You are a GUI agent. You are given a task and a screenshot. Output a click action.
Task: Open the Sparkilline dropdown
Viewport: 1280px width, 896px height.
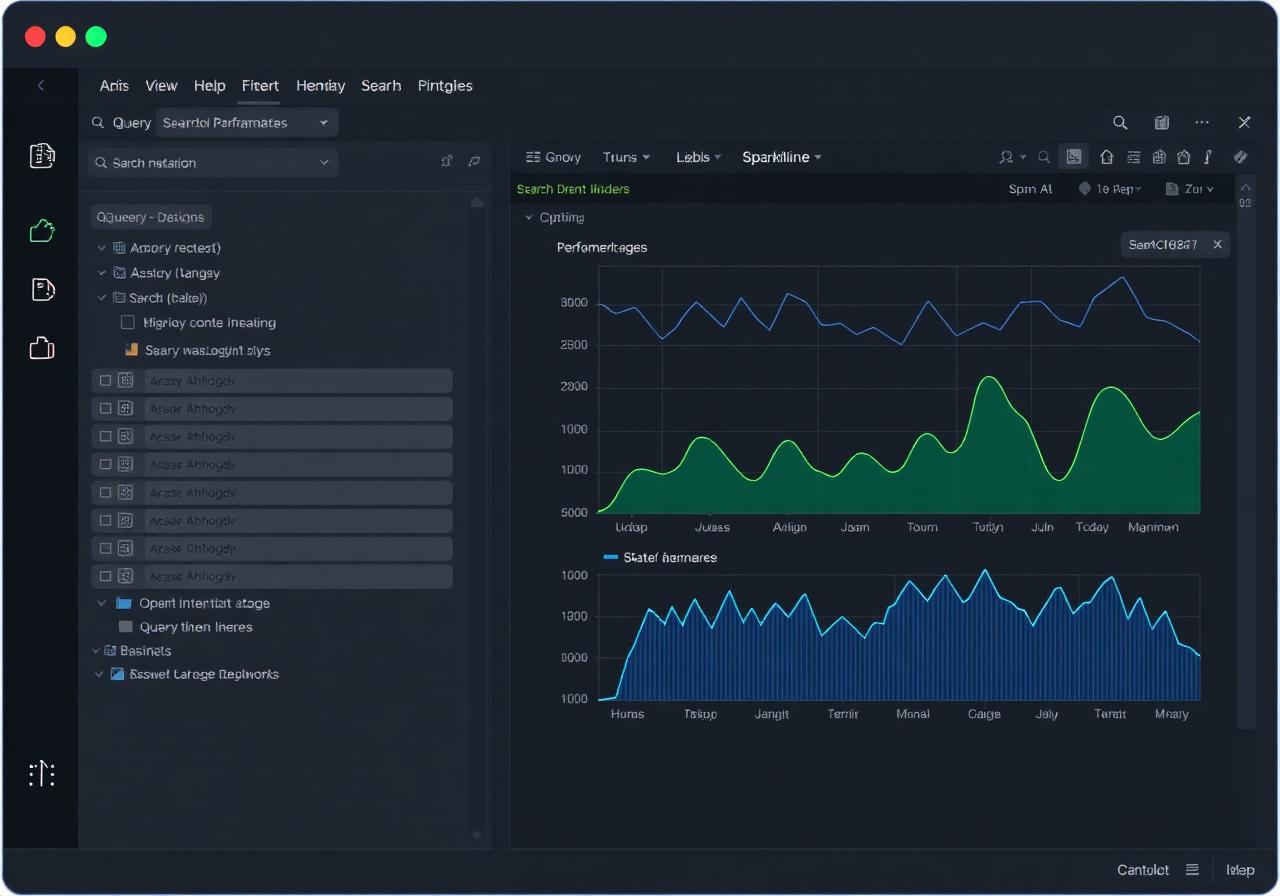click(x=782, y=157)
